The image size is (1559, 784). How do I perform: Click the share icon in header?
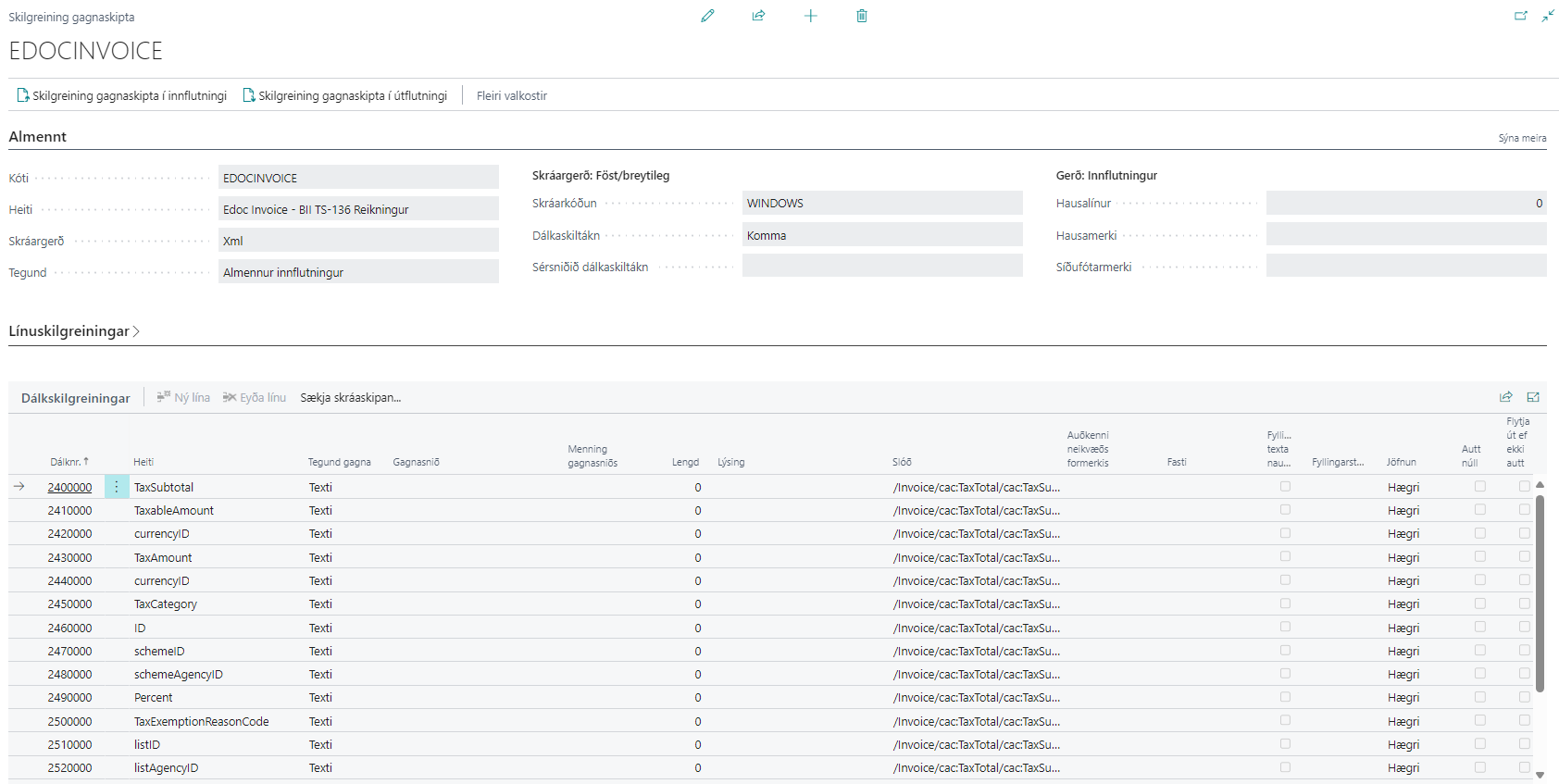[758, 16]
